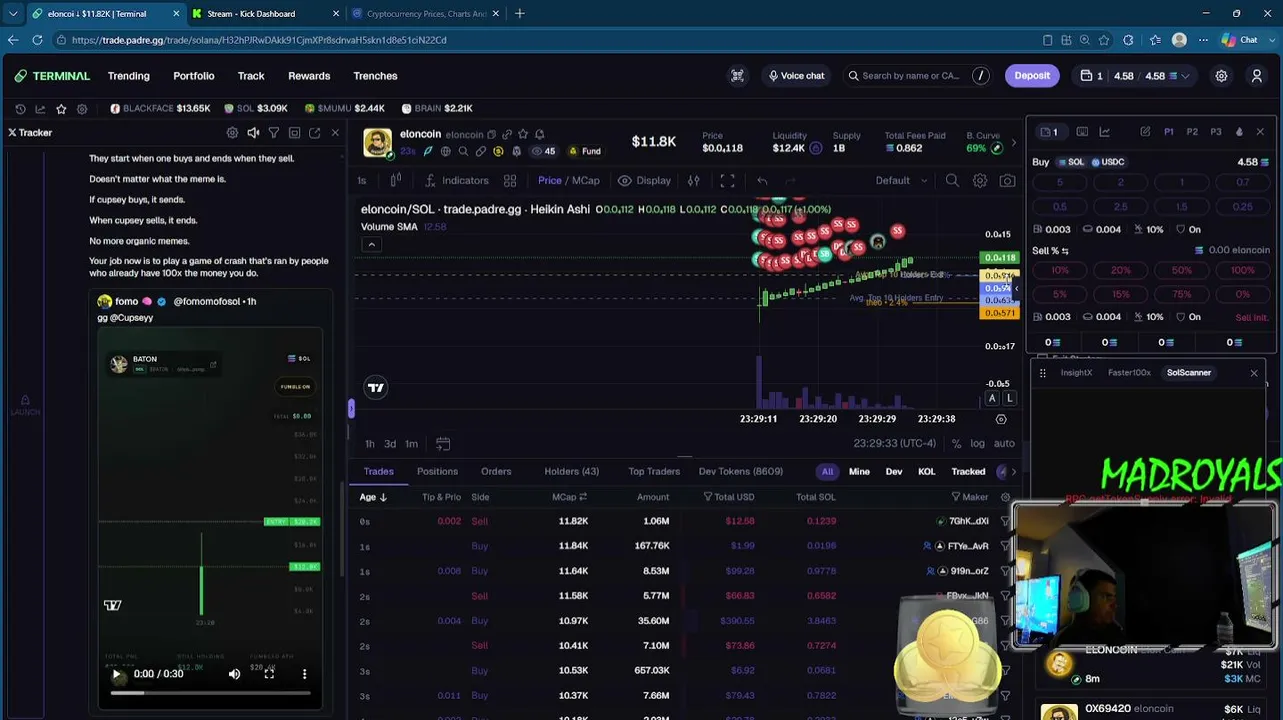Swap the Sell % mode arrows
The image size is (1283, 720).
(1065, 251)
